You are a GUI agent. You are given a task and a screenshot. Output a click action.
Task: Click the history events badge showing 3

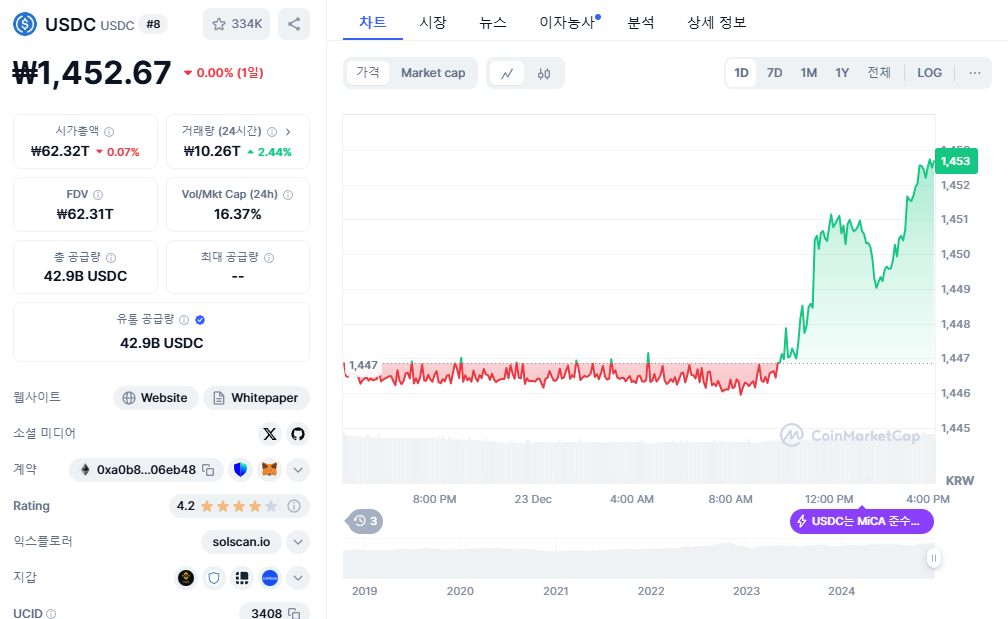[x=365, y=521]
